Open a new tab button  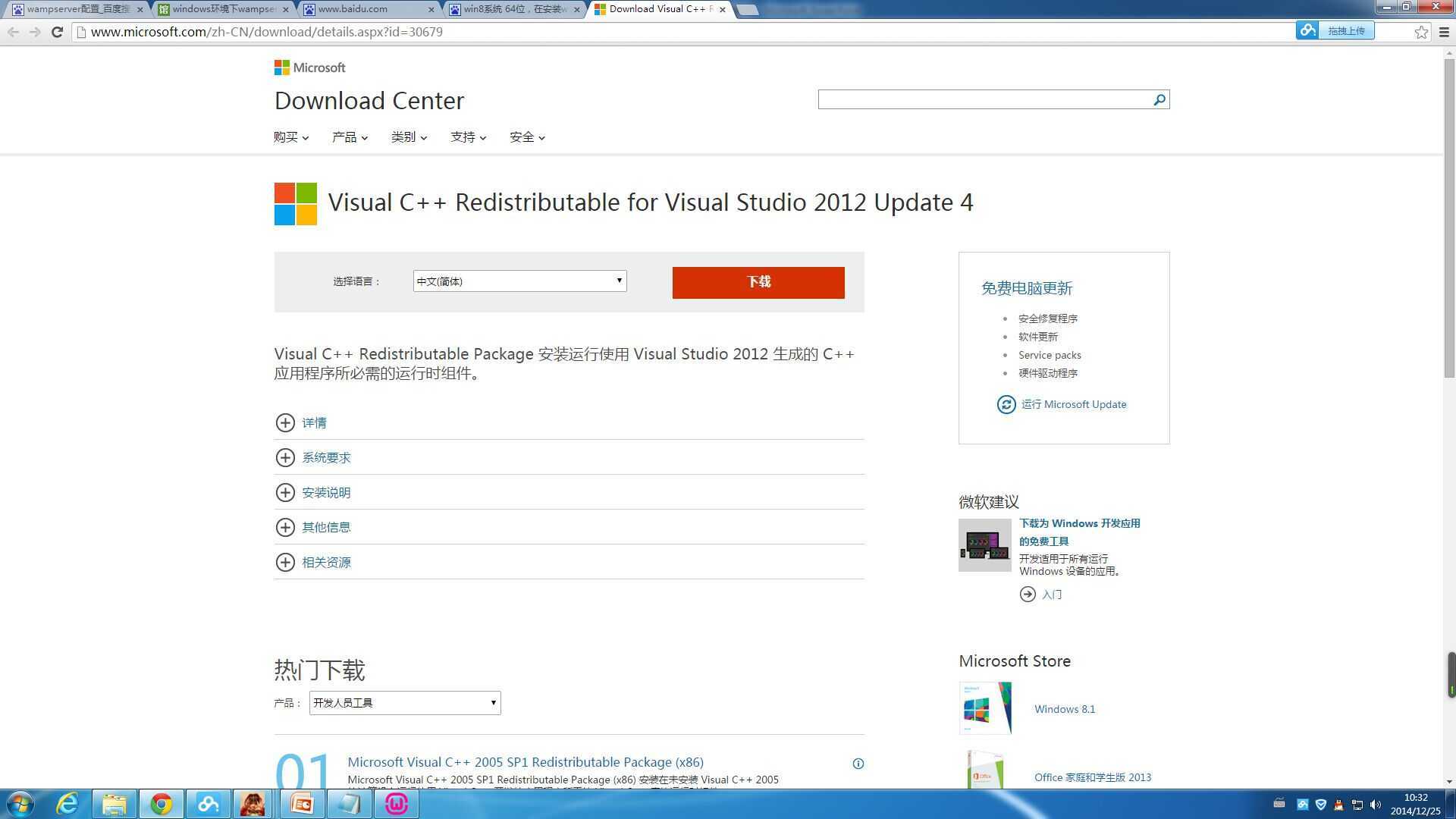pyautogui.click(x=748, y=10)
